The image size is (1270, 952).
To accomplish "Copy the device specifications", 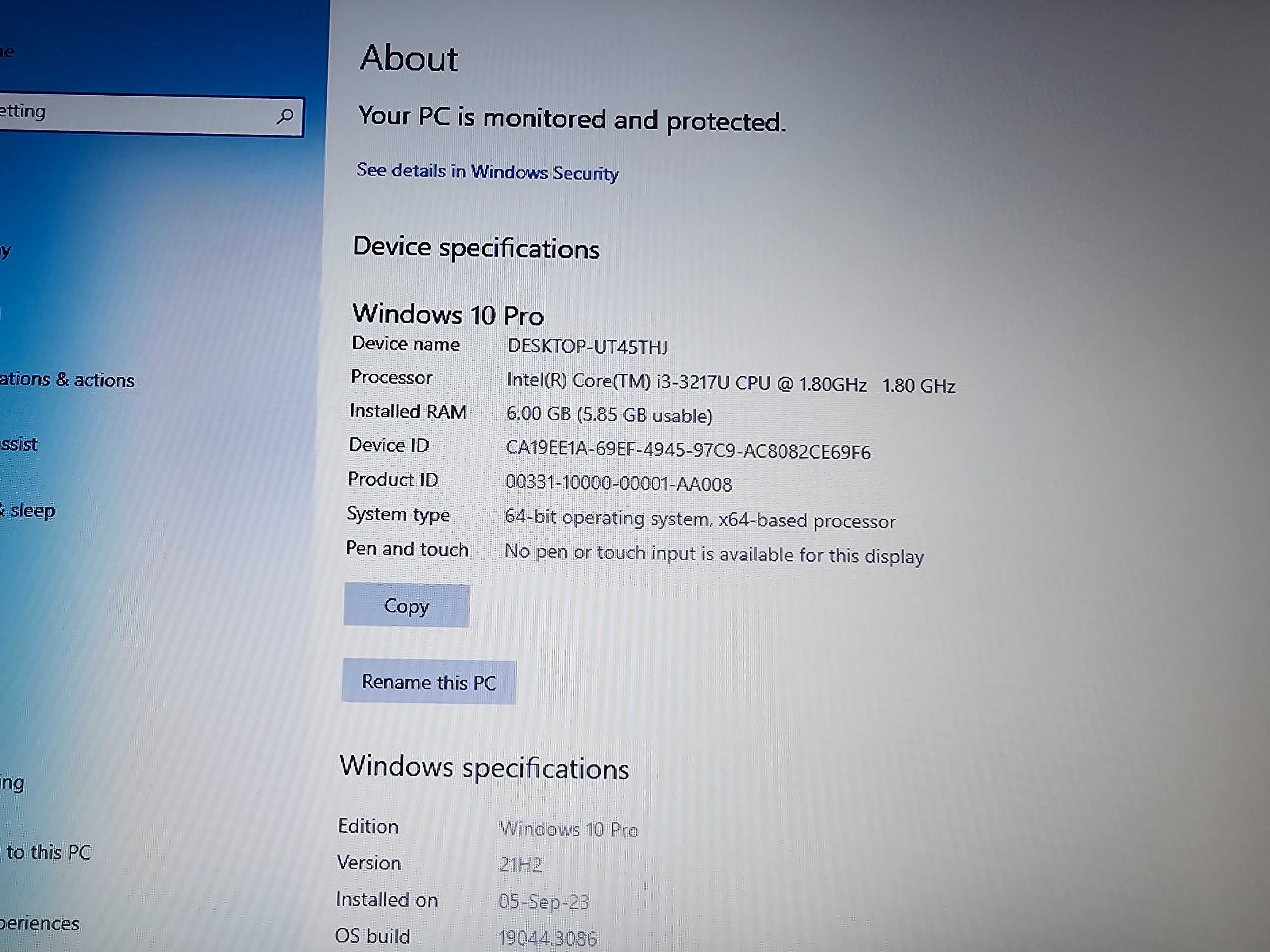I will coord(406,605).
